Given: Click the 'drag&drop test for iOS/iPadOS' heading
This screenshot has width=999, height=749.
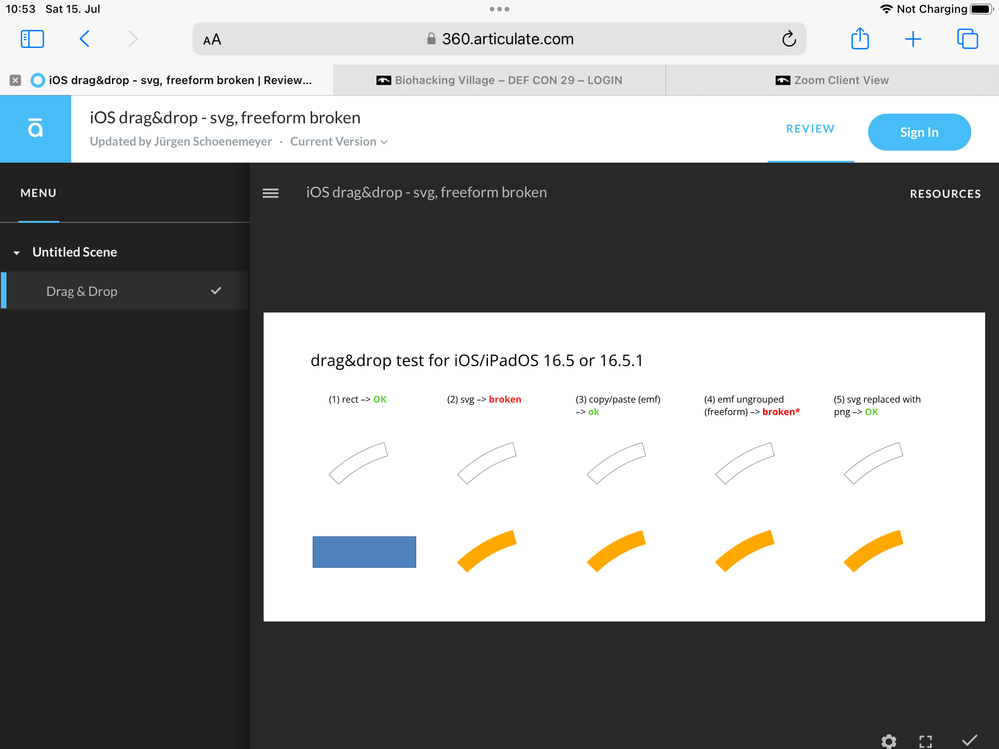Looking at the screenshot, I should (x=477, y=360).
